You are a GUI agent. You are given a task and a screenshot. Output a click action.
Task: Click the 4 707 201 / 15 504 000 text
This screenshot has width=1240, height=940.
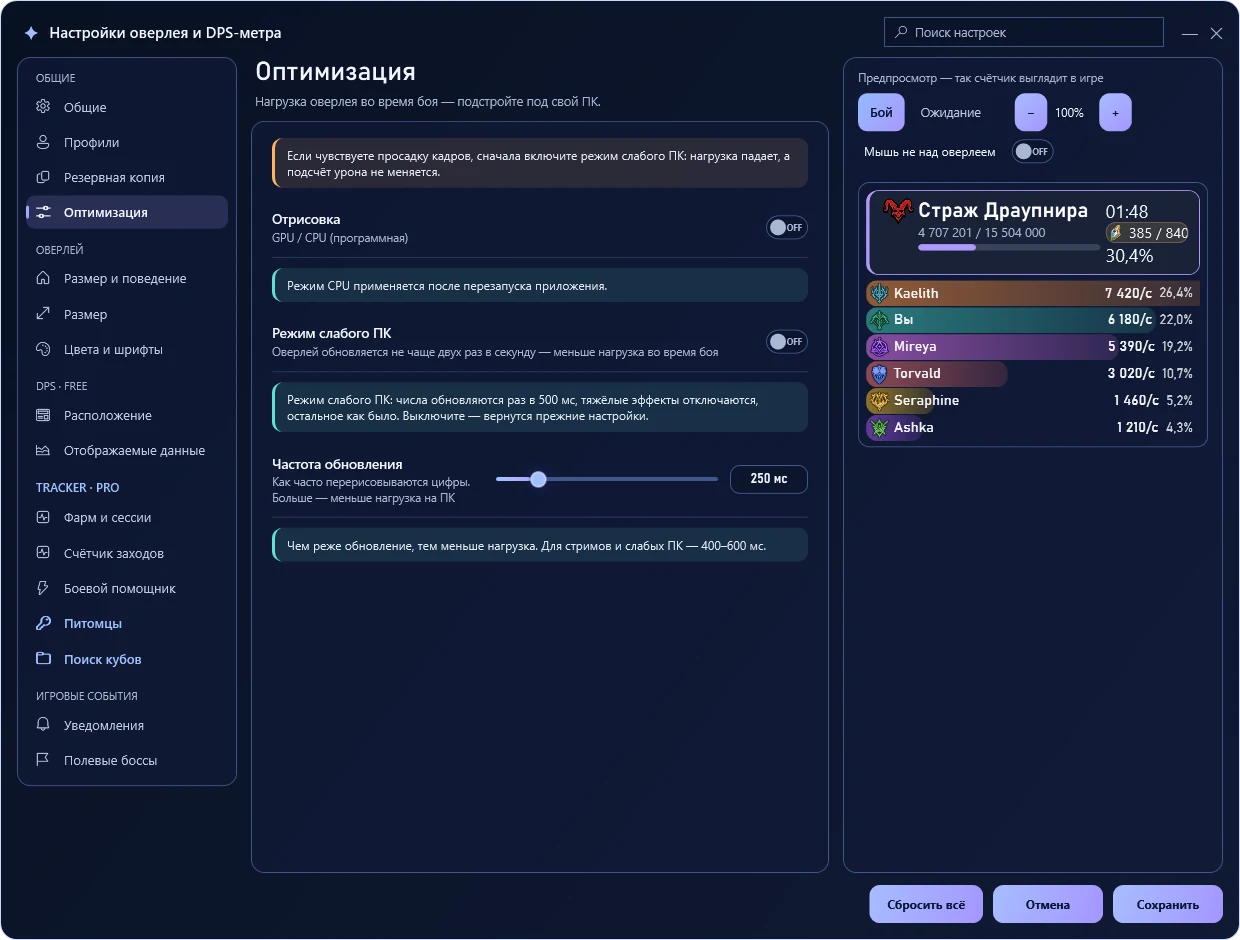(x=981, y=232)
